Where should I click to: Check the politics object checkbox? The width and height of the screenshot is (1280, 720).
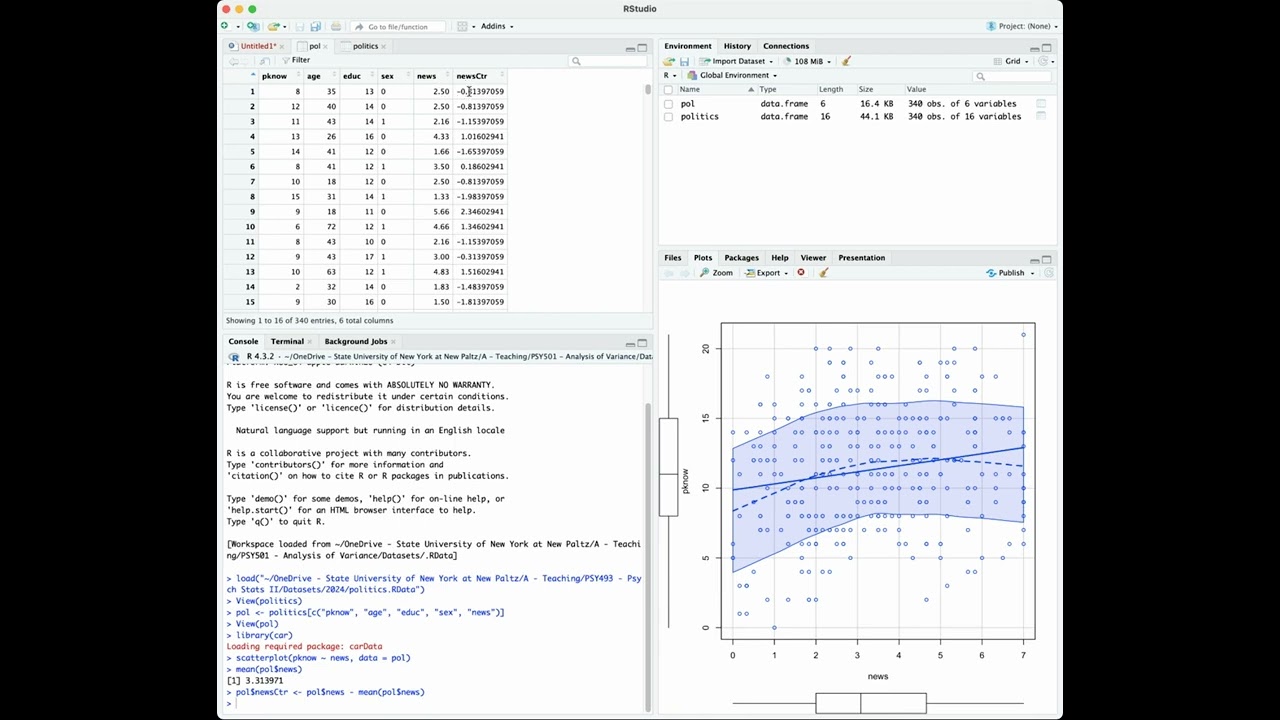point(668,117)
